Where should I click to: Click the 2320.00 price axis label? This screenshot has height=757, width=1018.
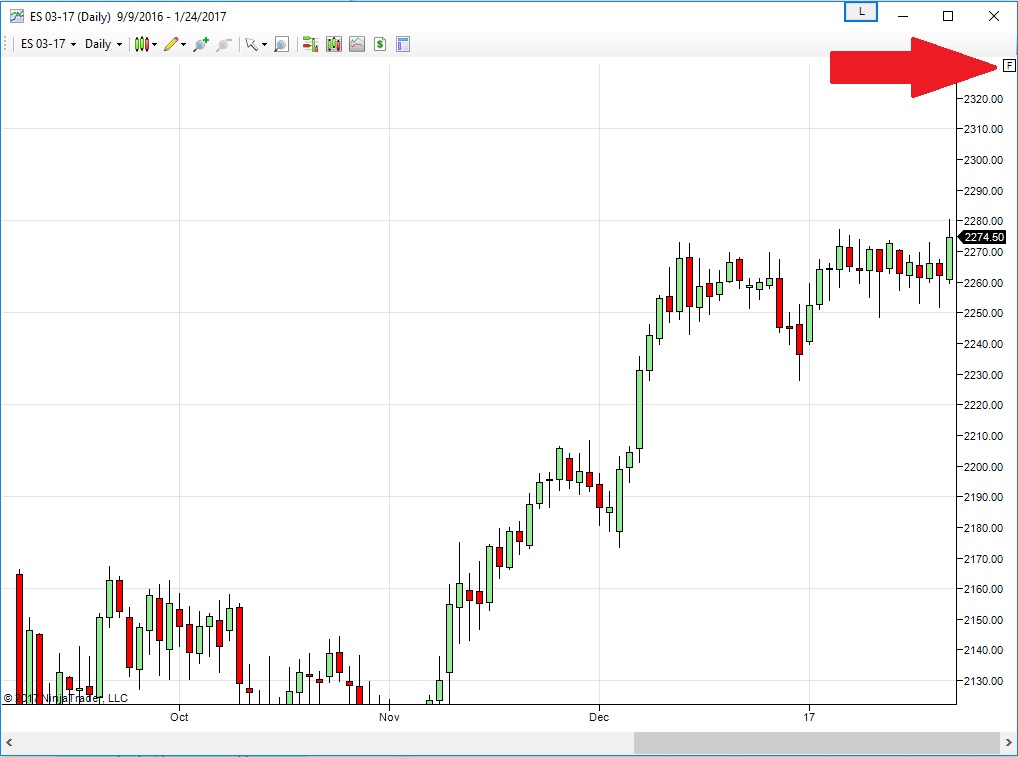pos(983,99)
